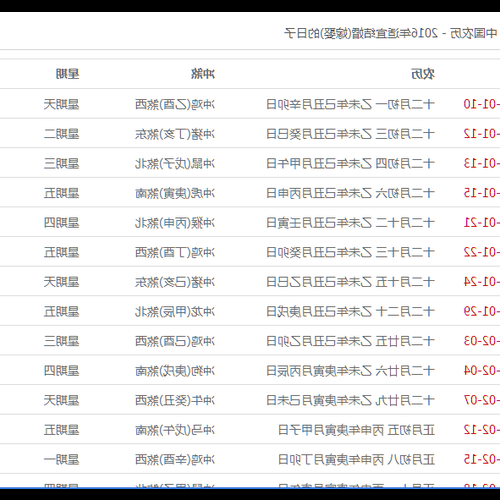The image size is (500, 500).
Task: Click 星期三 in the 01-13 row
Action: (x=62, y=164)
